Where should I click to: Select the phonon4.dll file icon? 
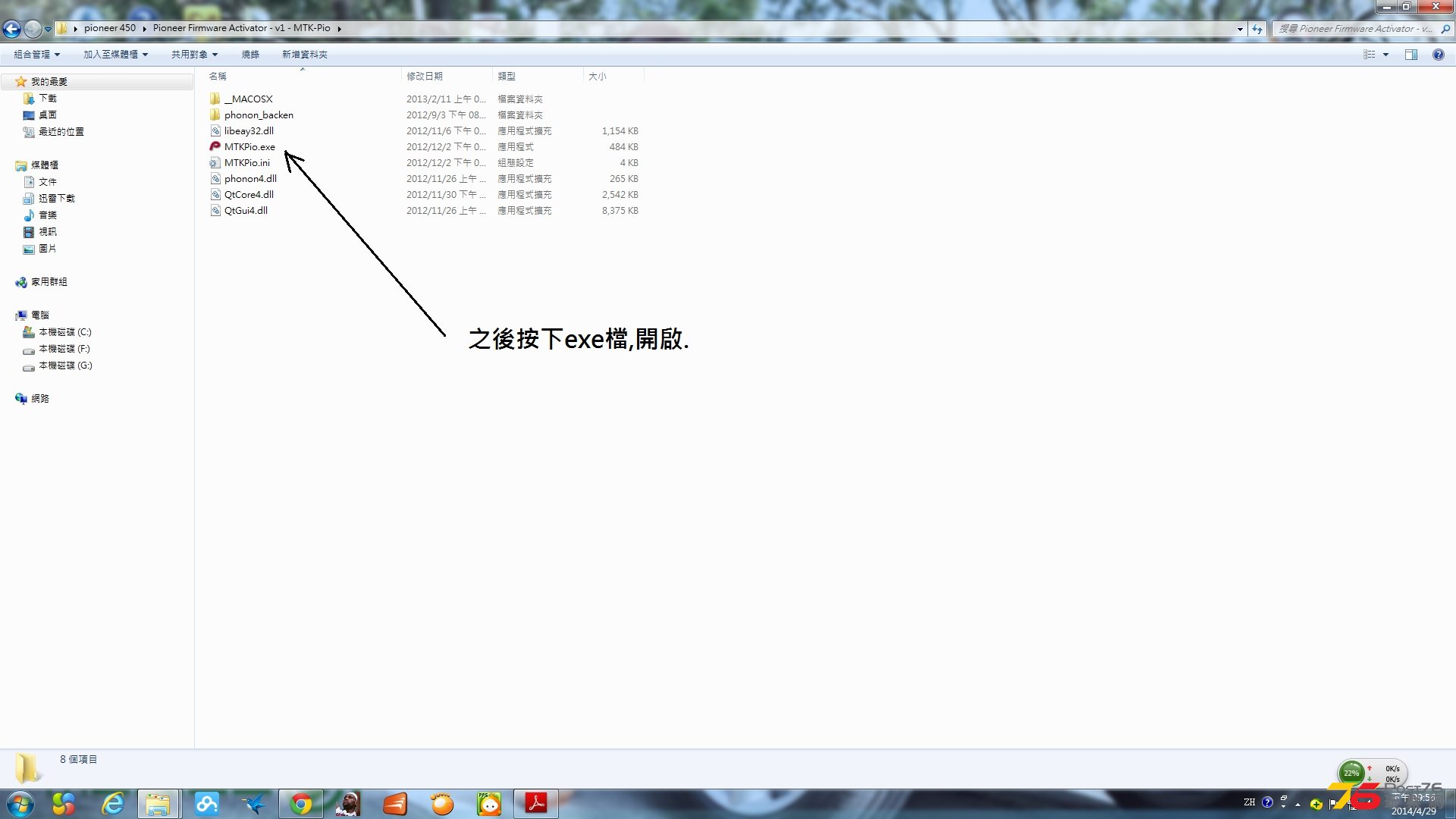coord(215,179)
